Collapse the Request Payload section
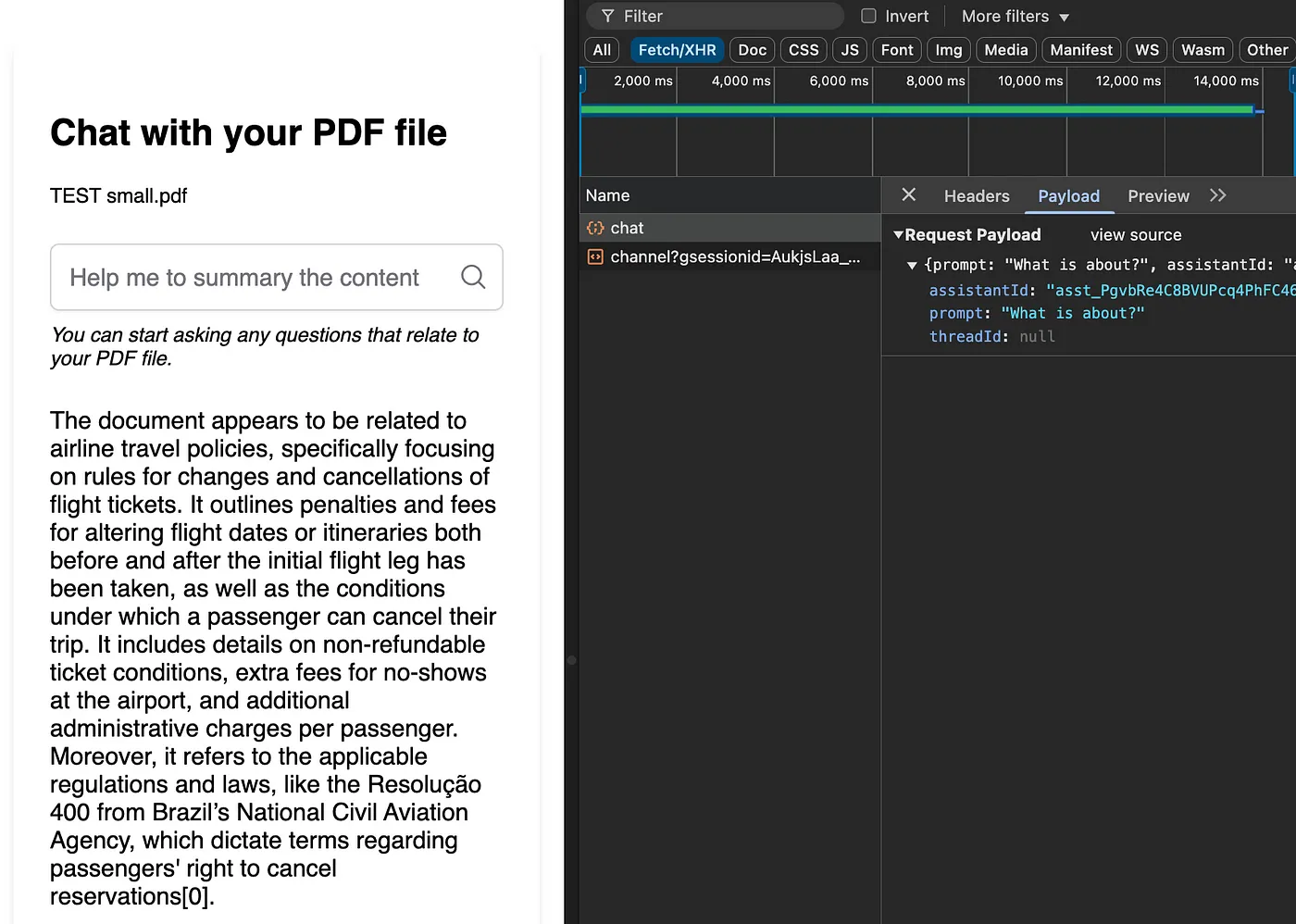Viewport: 1296px width, 924px height. (898, 235)
